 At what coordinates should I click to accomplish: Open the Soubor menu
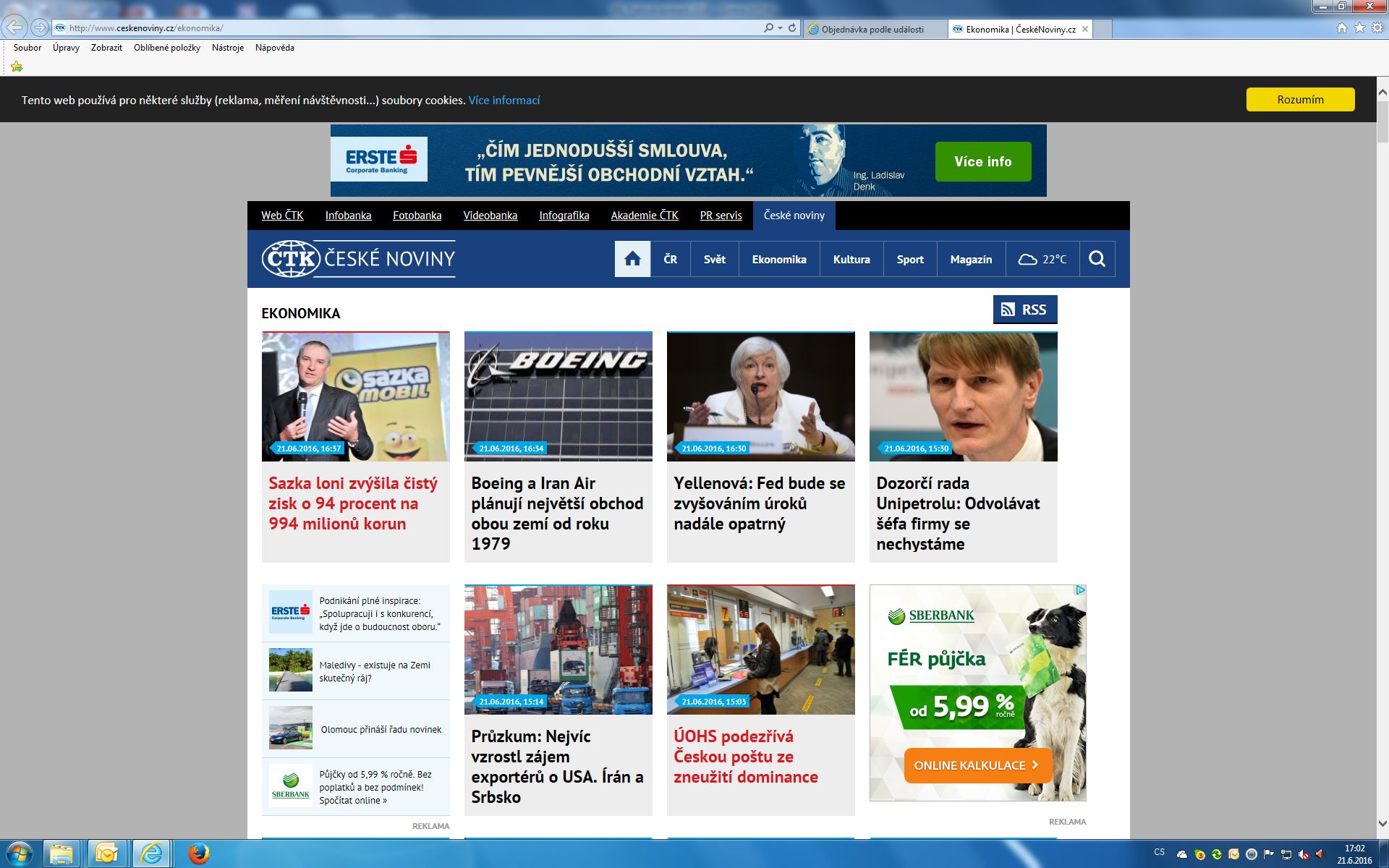(27, 48)
